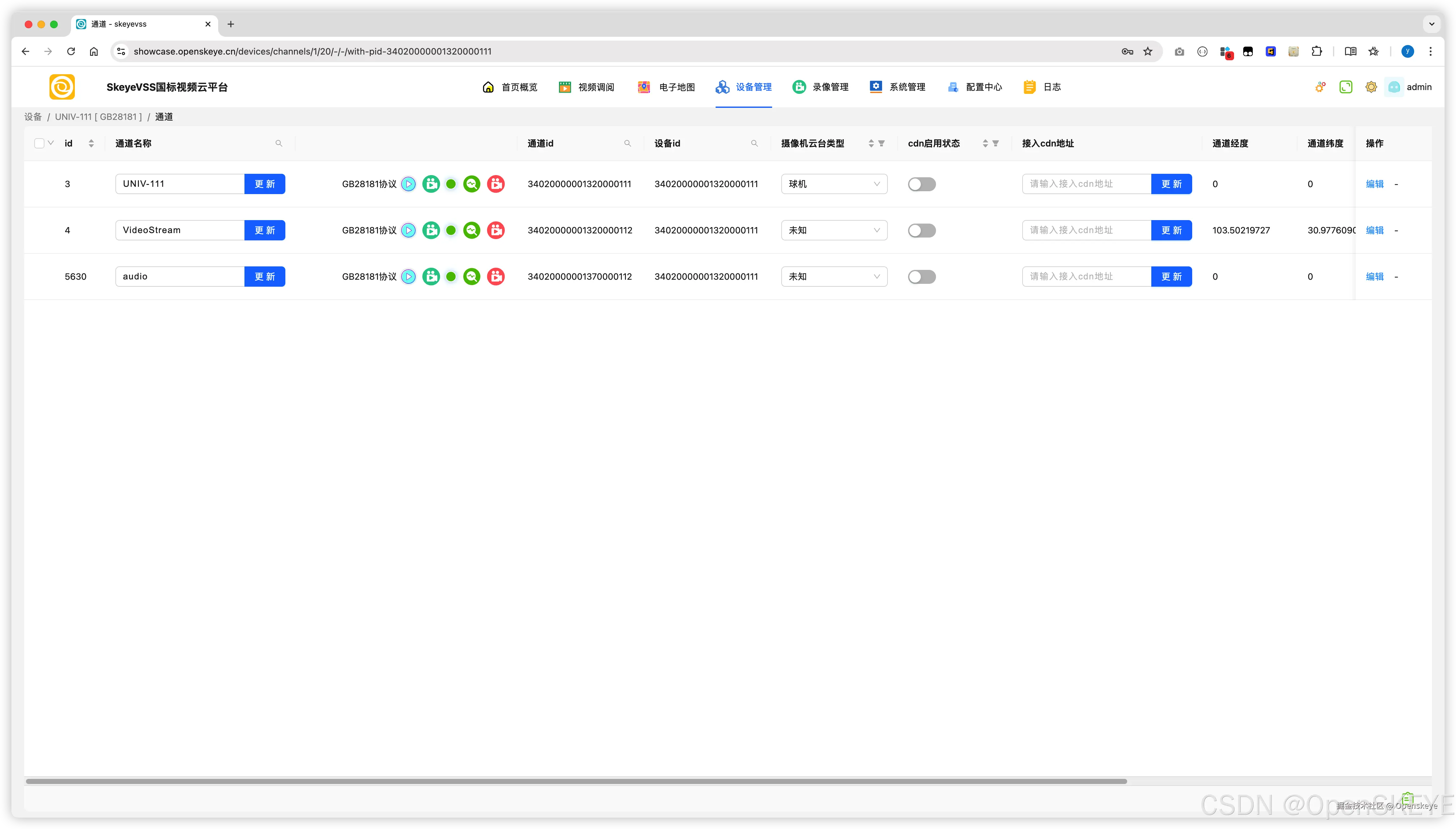1456x829 pixels.
Task: Open the selection chevron beside the header checkbox
Action: (51, 143)
